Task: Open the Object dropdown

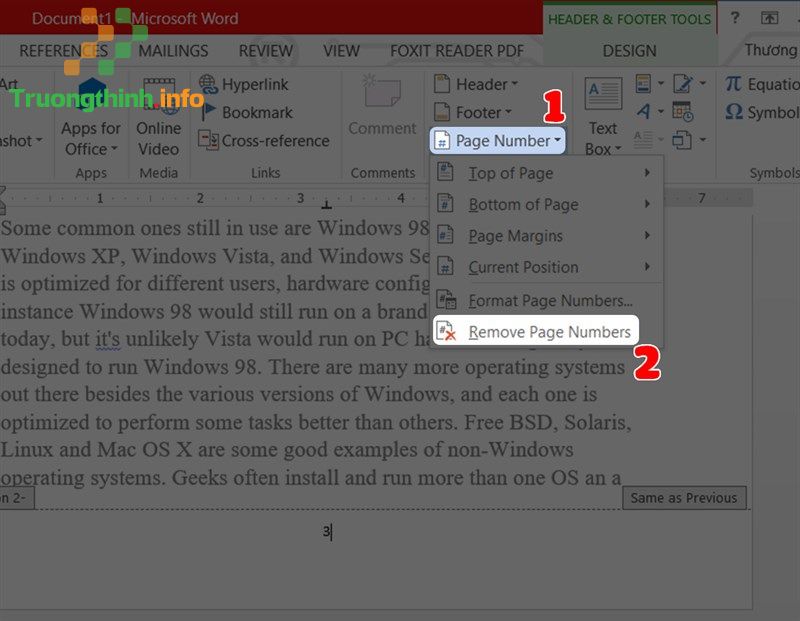Action: click(689, 139)
